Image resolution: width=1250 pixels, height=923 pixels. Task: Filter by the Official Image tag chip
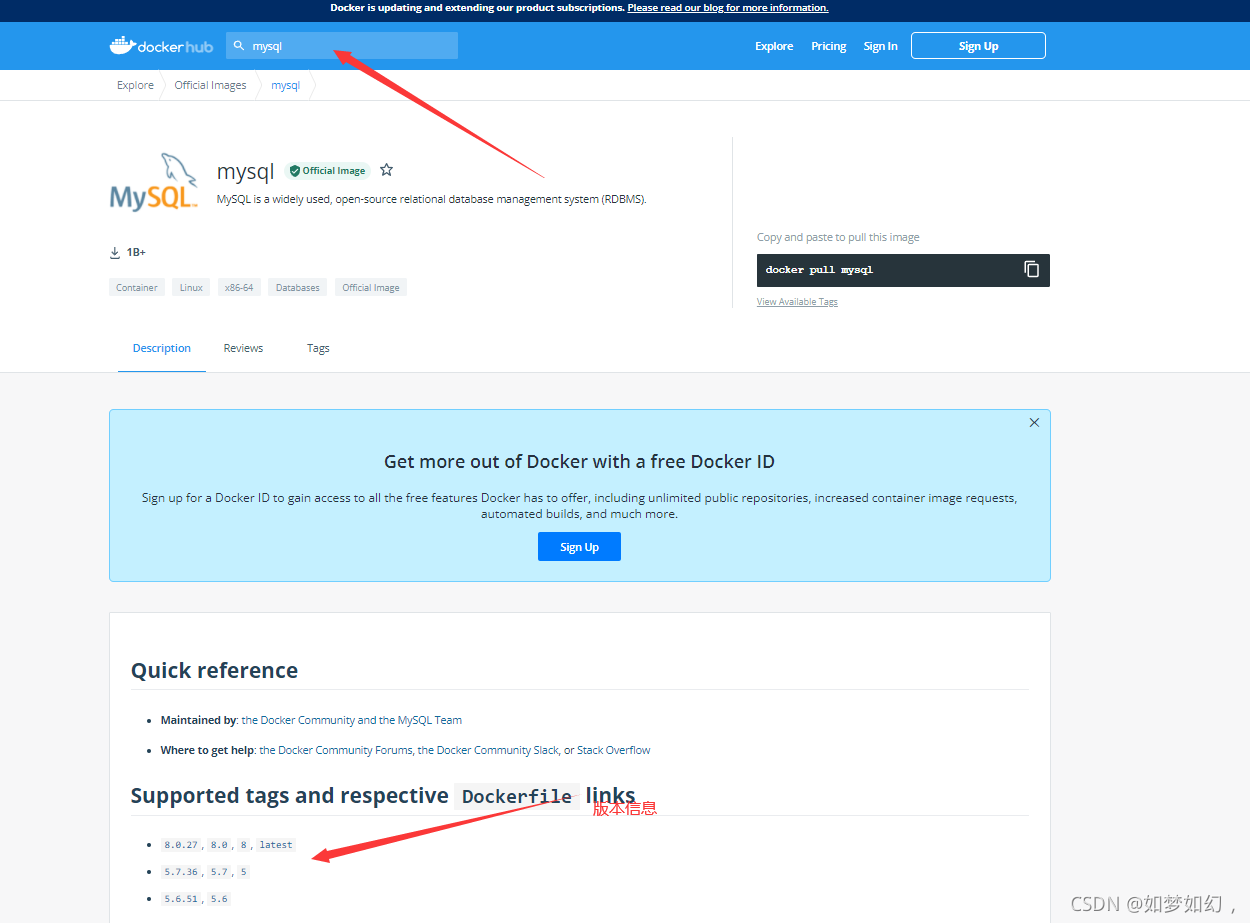click(x=371, y=288)
